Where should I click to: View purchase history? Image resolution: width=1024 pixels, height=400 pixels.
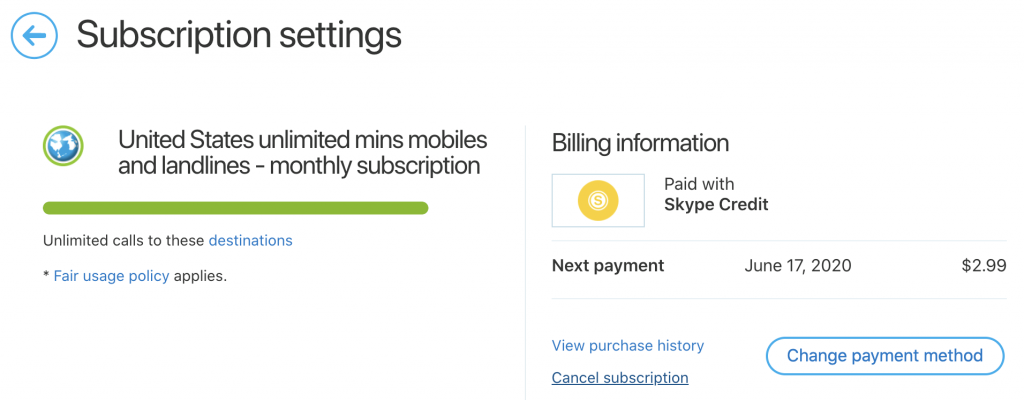(x=628, y=346)
